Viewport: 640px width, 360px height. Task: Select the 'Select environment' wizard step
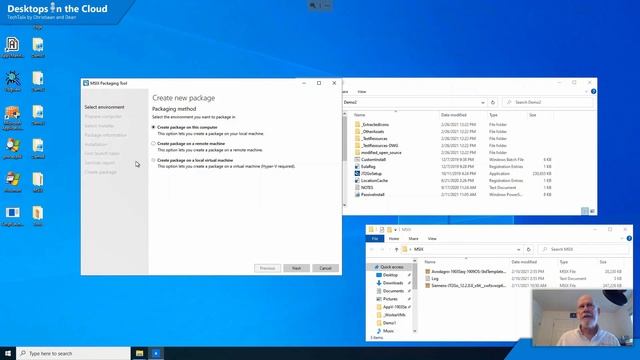coord(104,107)
